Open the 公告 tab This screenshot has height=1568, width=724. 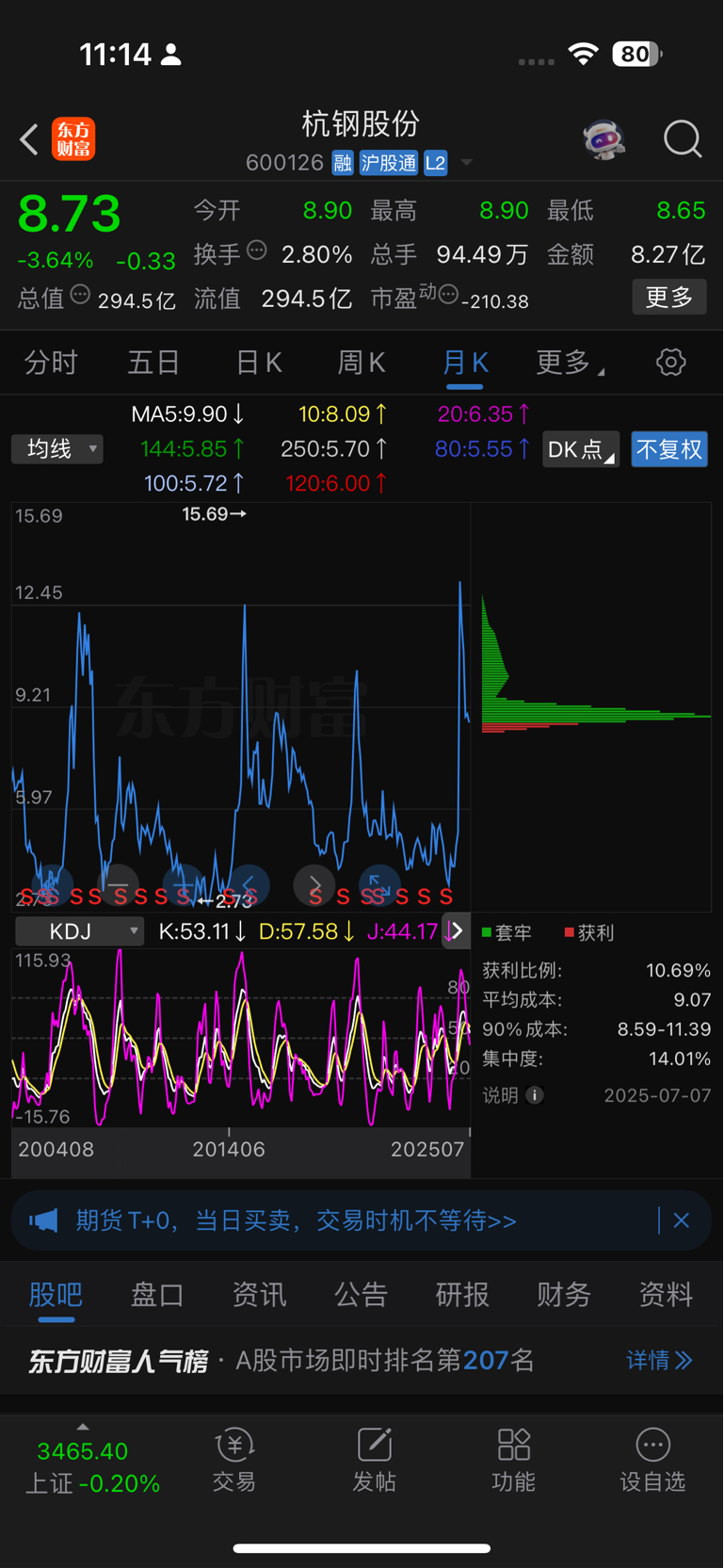tap(361, 1295)
